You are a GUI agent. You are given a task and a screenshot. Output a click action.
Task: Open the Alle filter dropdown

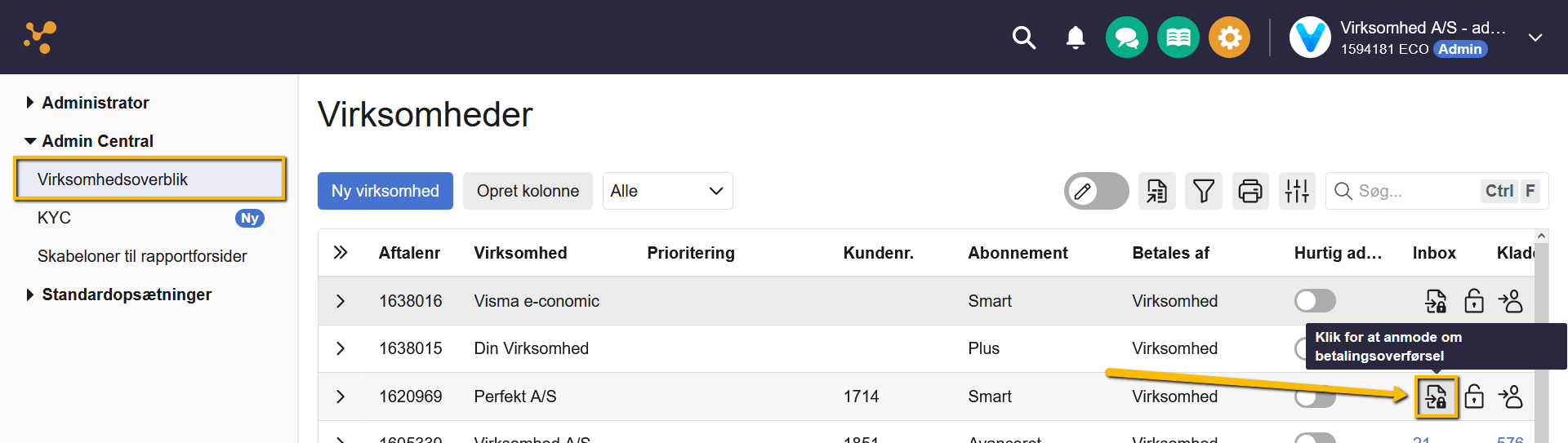667,191
